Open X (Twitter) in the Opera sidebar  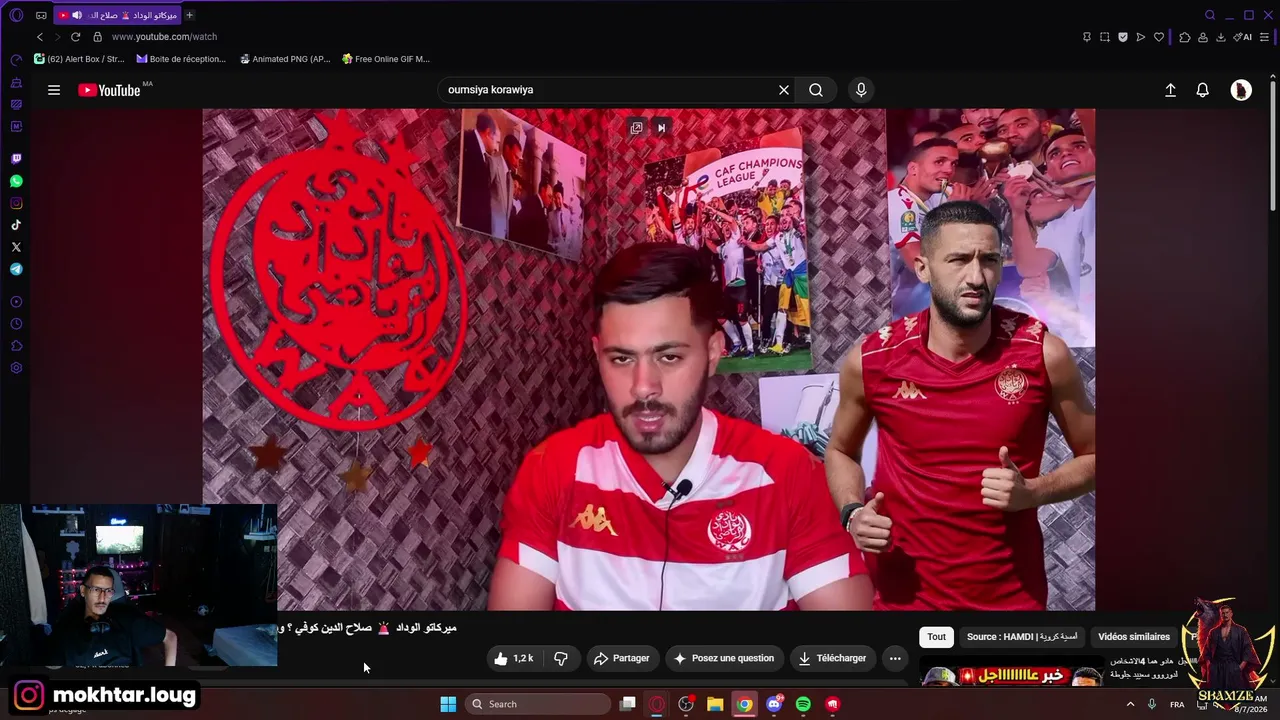[x=16, y=247]
